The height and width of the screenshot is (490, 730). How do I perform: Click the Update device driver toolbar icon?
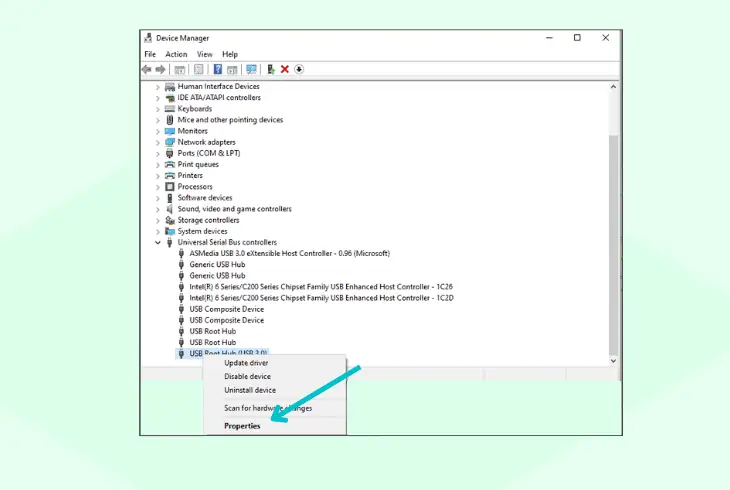pos(270,69)
